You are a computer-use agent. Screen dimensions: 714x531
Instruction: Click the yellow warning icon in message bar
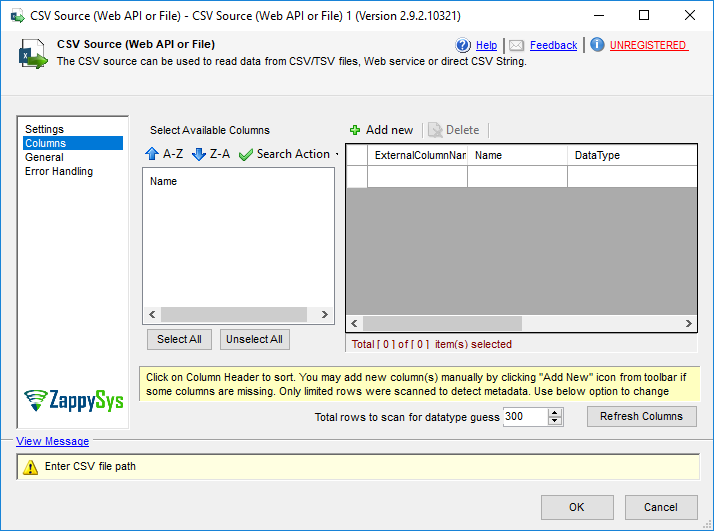[31, 467]
